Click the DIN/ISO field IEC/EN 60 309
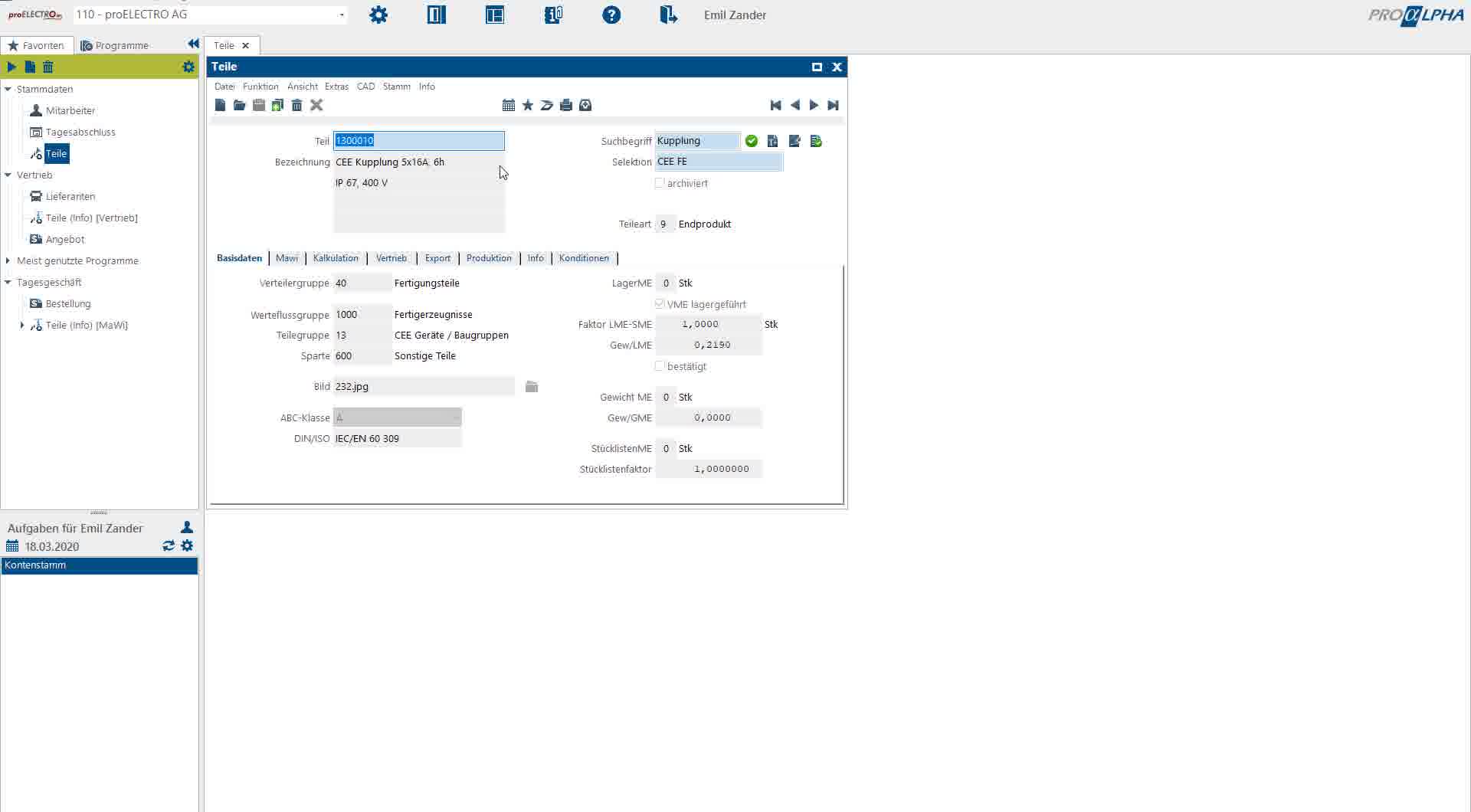The image size is (1471, 812). [x=398, y=439]
